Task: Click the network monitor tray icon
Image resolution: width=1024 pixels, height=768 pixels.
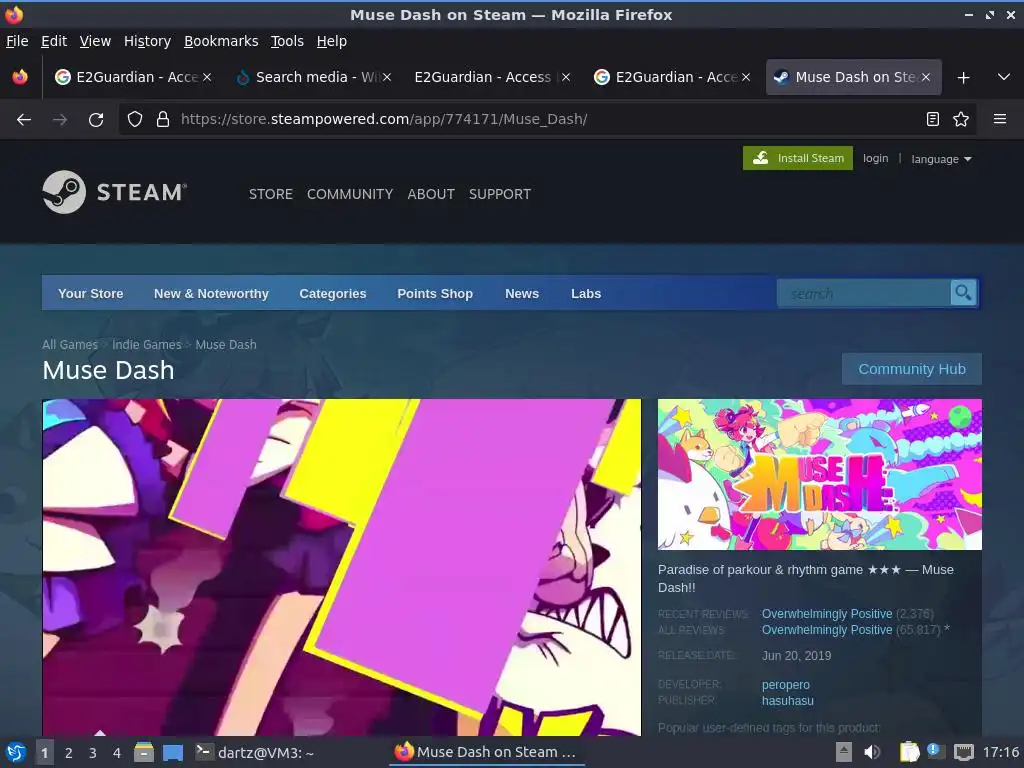Action: click(x=964, y=752)
